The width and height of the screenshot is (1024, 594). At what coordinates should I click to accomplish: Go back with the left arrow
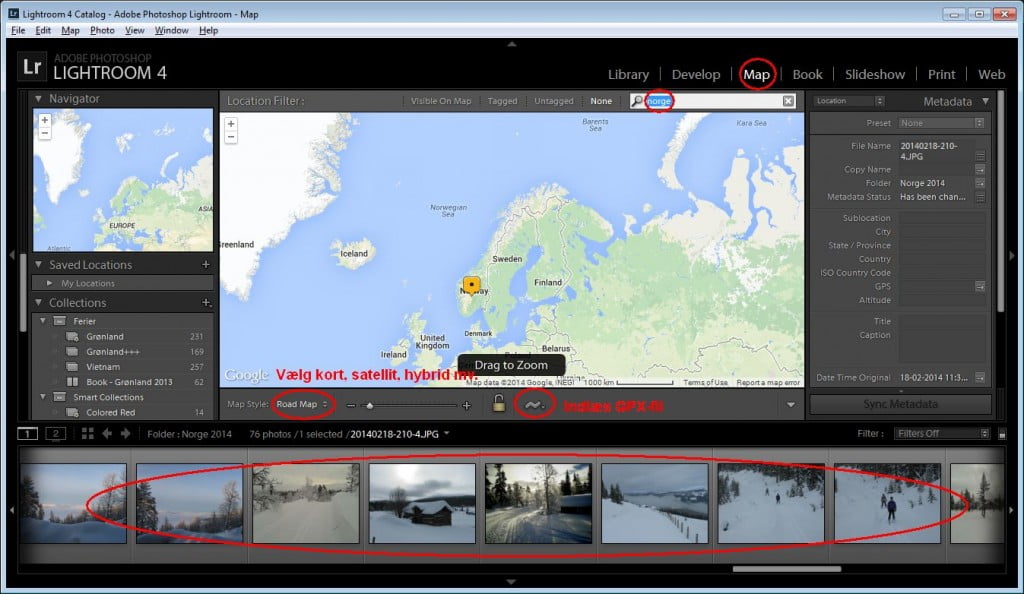click(x=106, y=433)
